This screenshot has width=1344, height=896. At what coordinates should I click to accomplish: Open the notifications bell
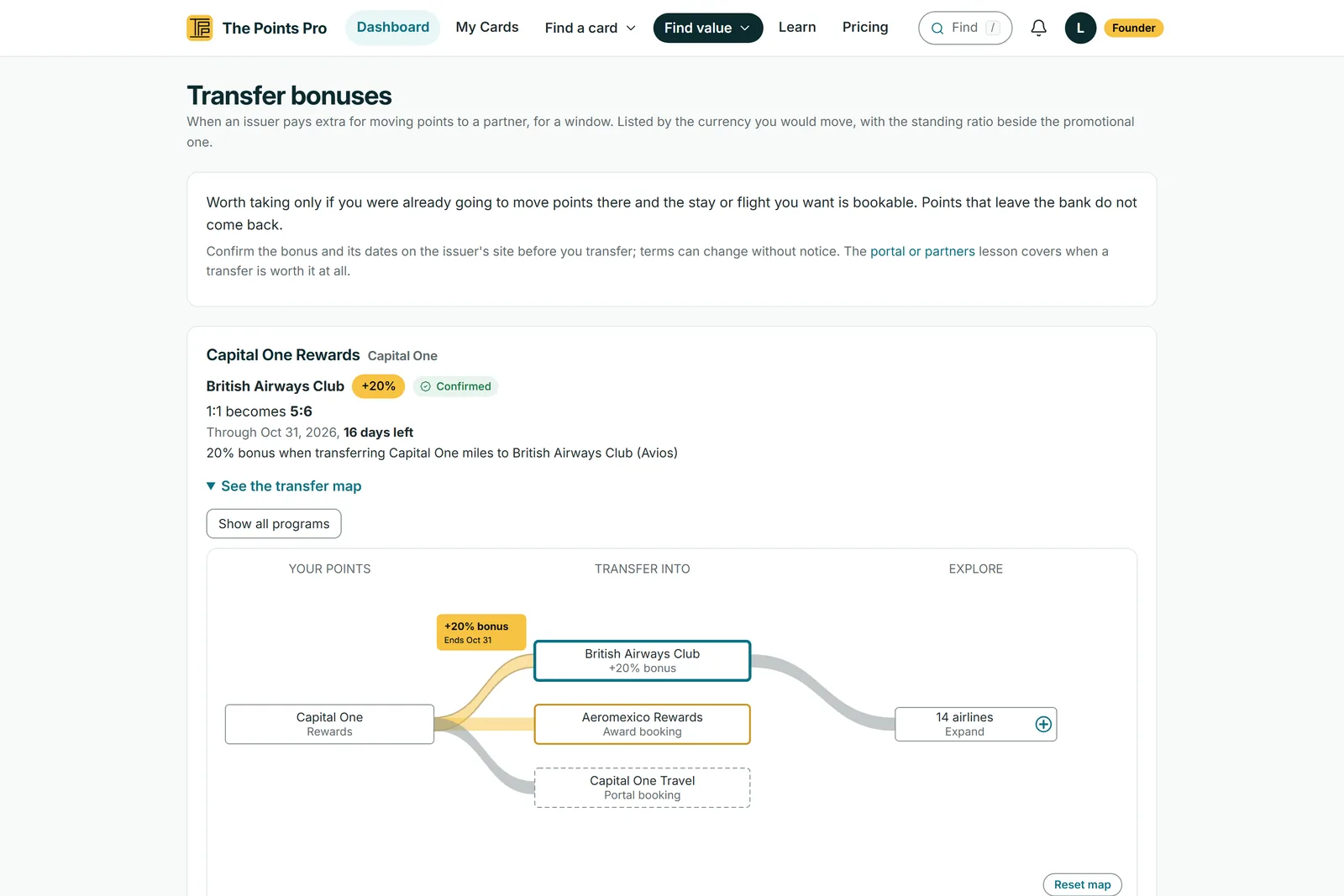tap(1039, 28)
